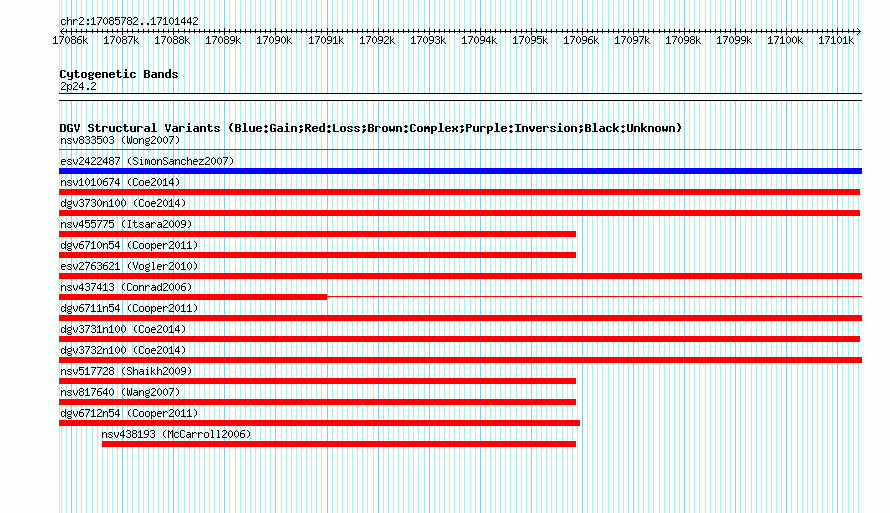Open variant label dgv6712n54 (Cooper2011)
Image resolution: width=890 pixels, height=513 pixels.
click(129, 413)
